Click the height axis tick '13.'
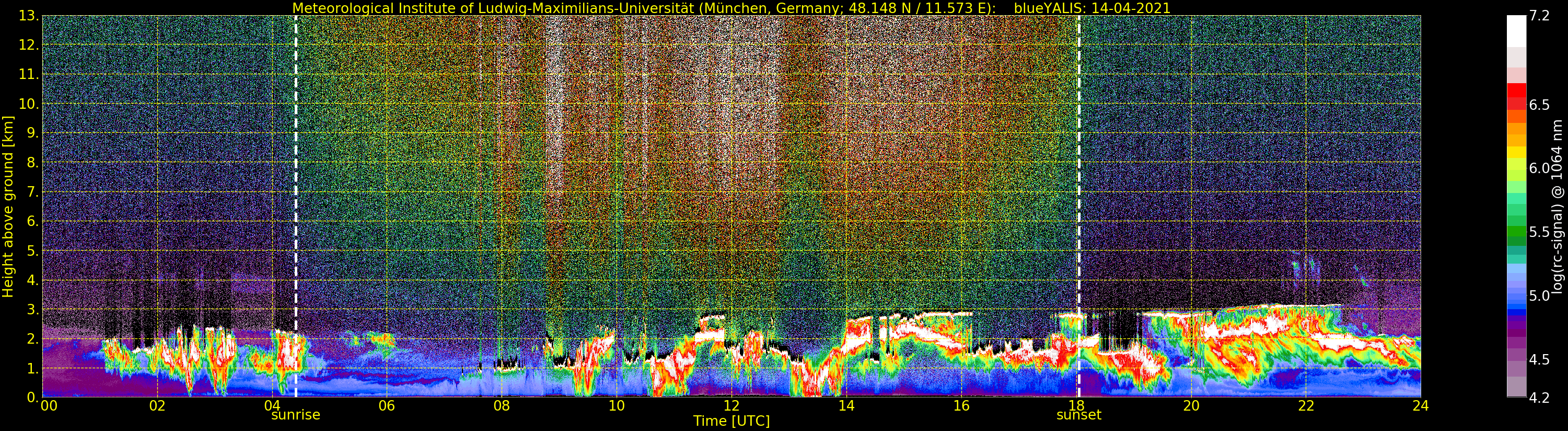 (x=29, y=16)
